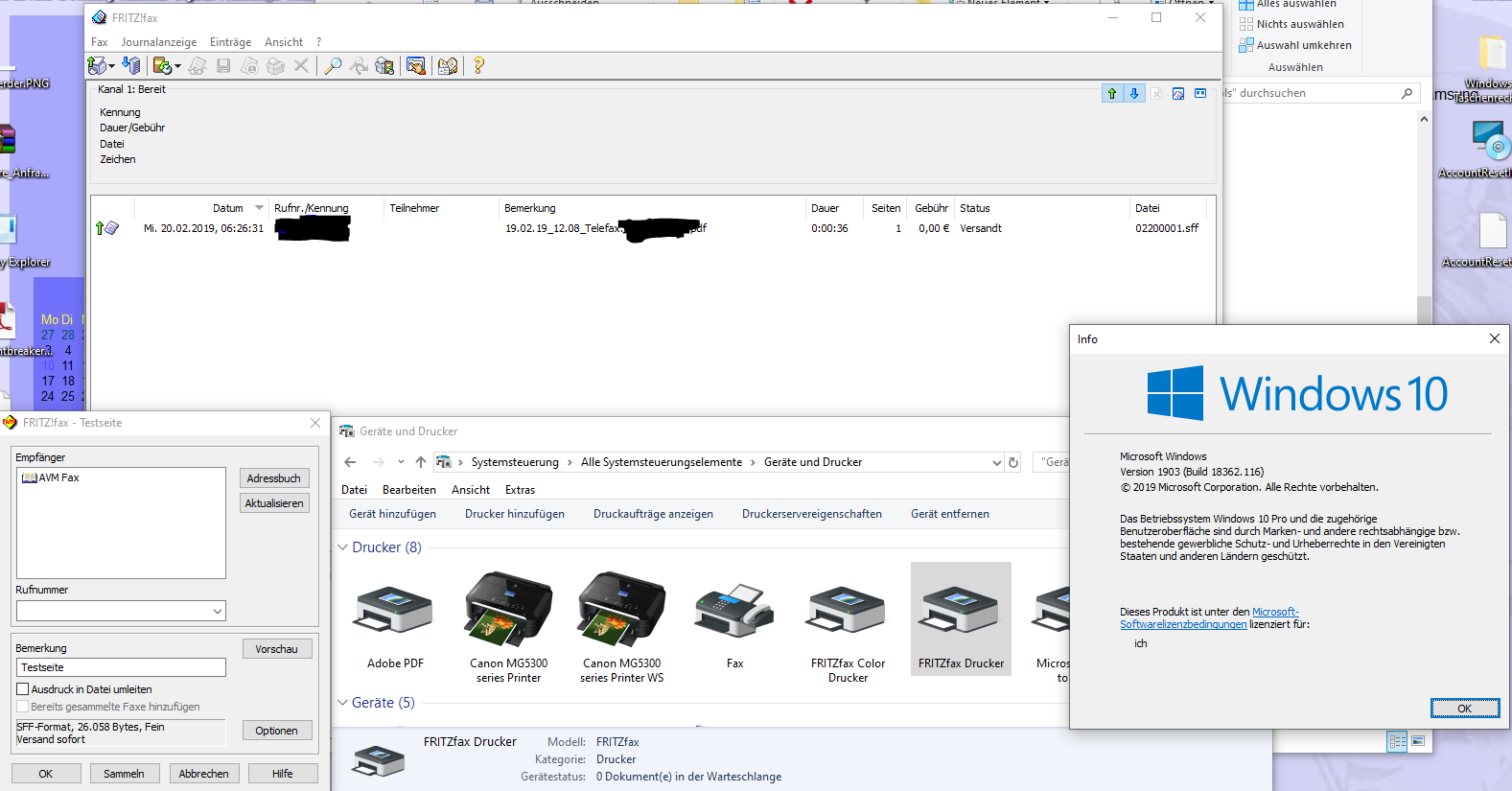Click Drucker hinzufügen command
Image resolution: width=1512 pixels, height=791 pixels.
click(x=515, y=514)
